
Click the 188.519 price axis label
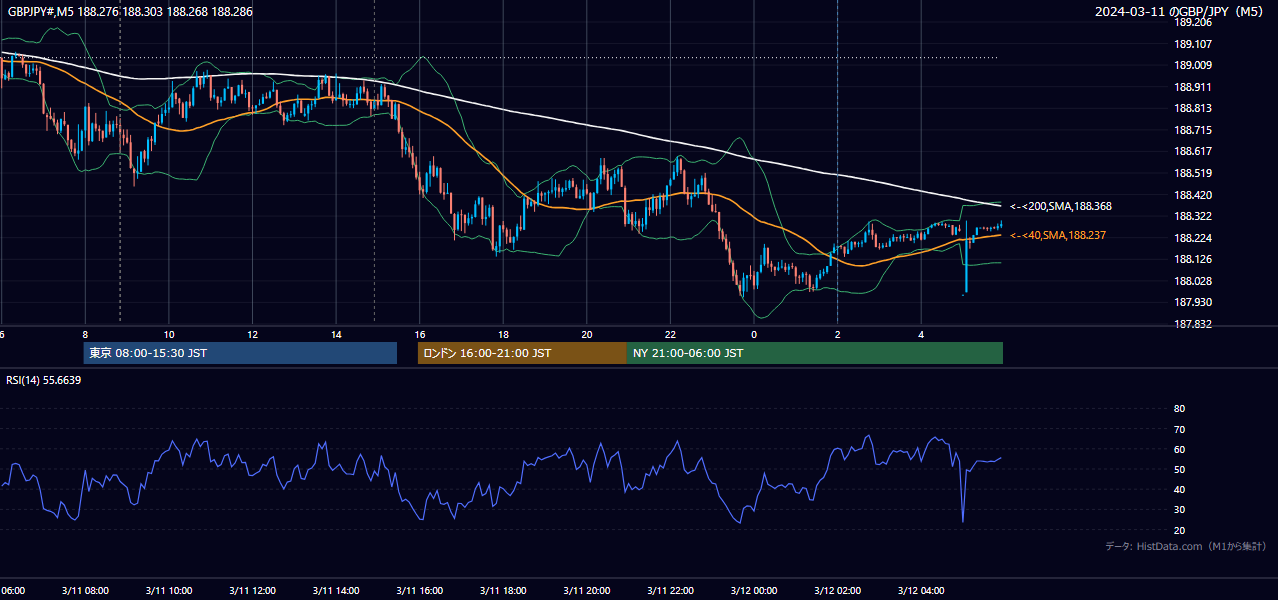tap(1193, 173)
